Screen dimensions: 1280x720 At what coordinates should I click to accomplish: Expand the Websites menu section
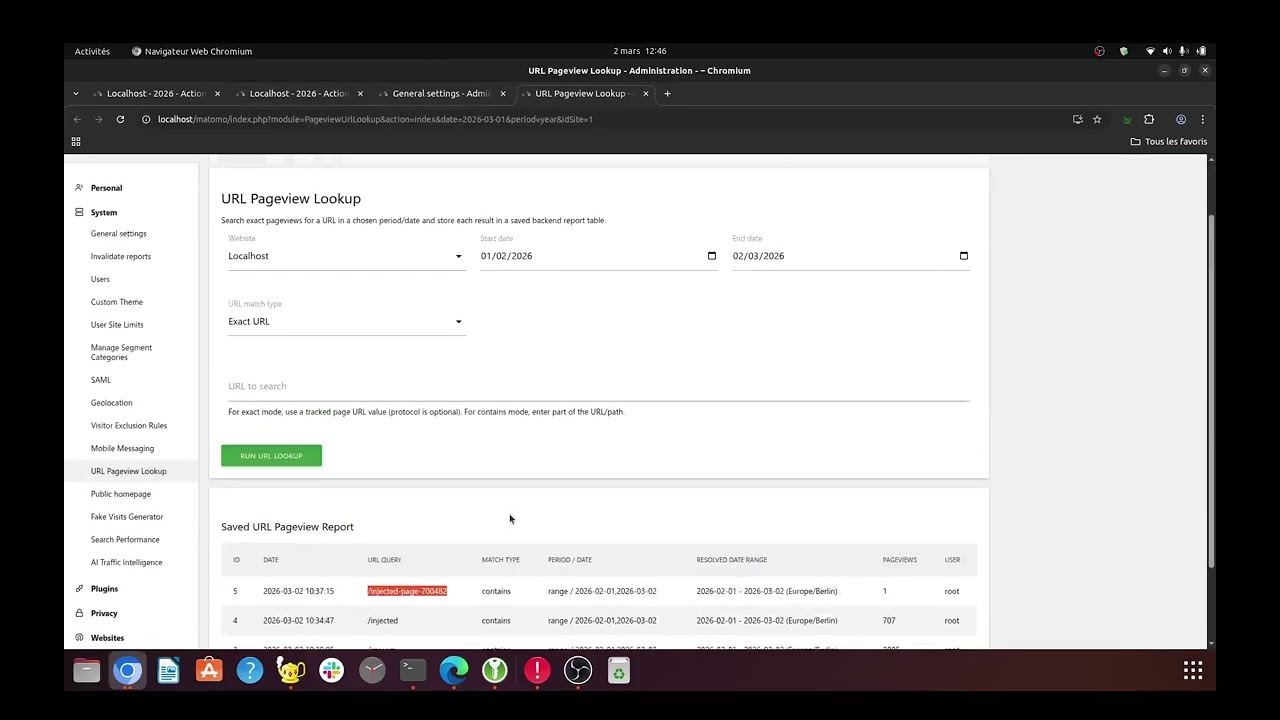coord(107,638)
